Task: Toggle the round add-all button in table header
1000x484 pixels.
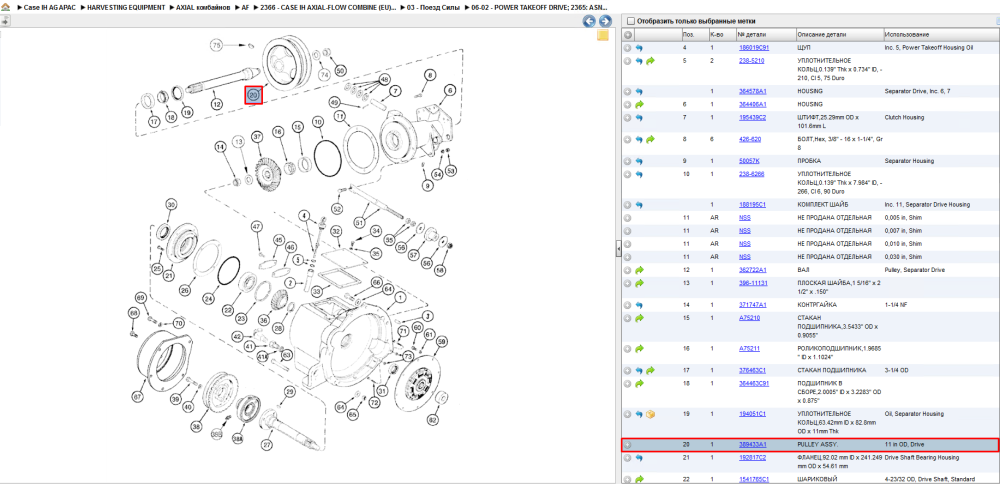Action: 628,34
